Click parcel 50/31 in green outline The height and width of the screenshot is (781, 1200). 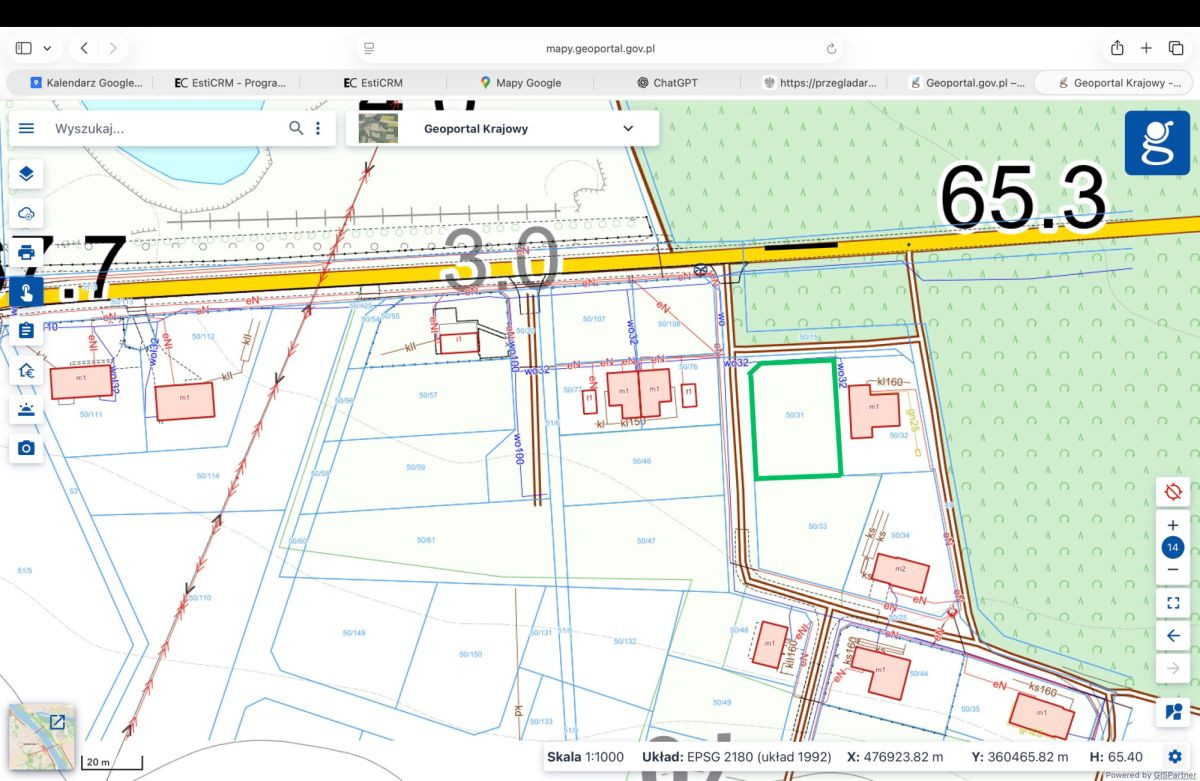(795, 418)
